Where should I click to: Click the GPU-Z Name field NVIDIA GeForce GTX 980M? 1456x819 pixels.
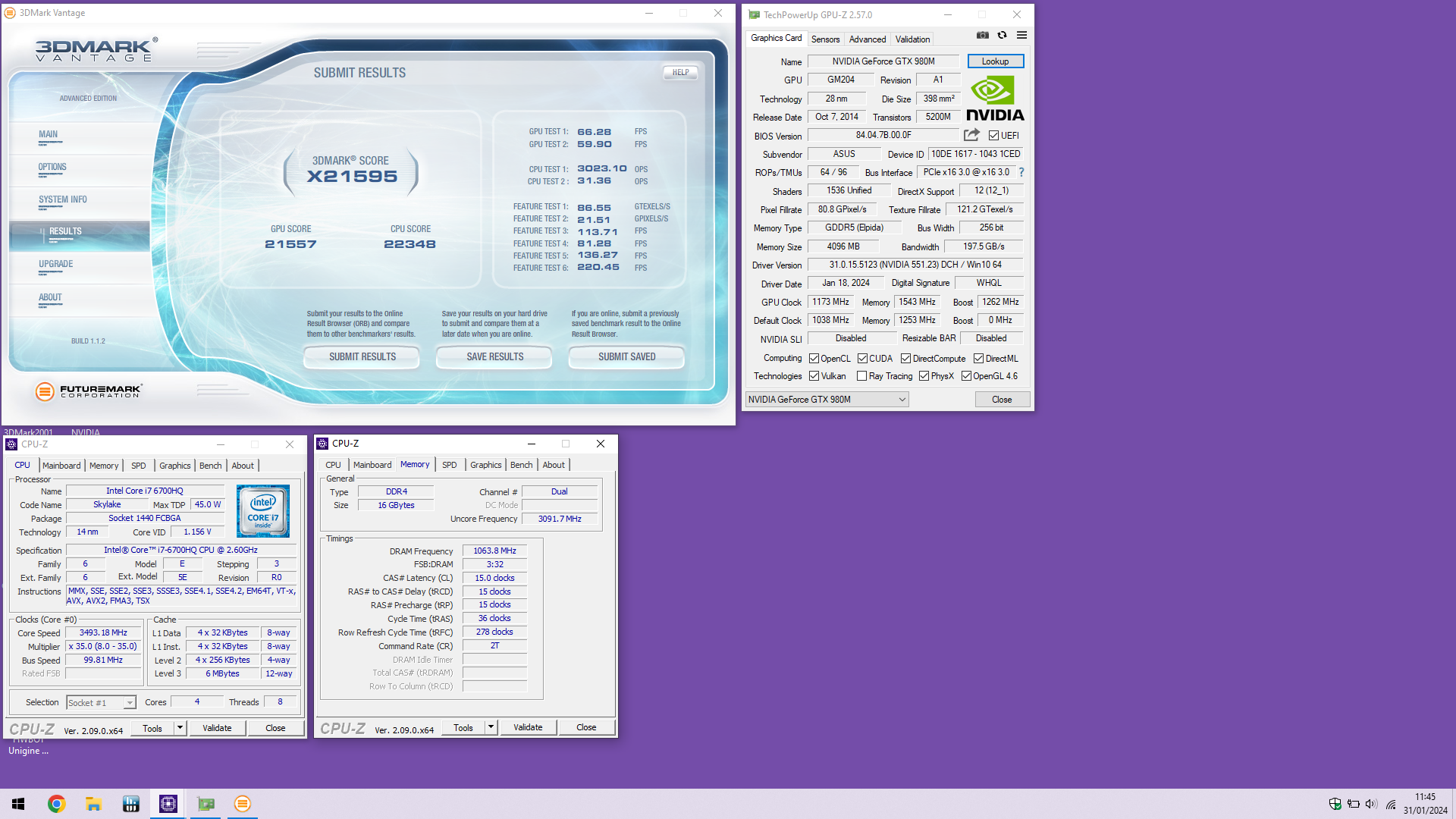pyautogui.click(x=883, y=61)
